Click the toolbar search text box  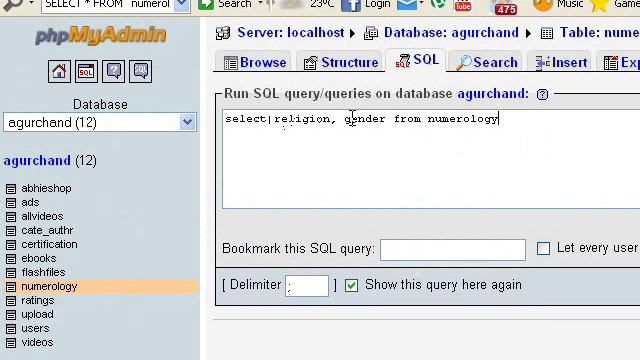(x=108, y=5)
